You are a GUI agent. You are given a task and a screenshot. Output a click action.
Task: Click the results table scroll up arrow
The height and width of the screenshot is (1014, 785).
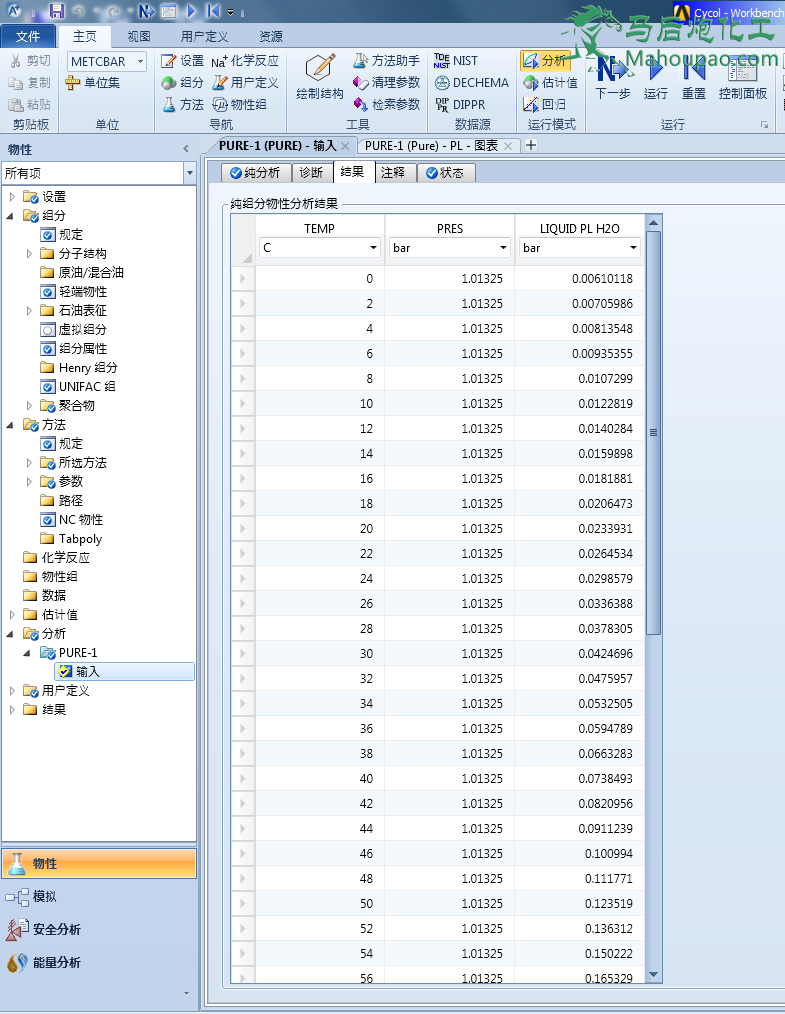click(x=653, y=222)
